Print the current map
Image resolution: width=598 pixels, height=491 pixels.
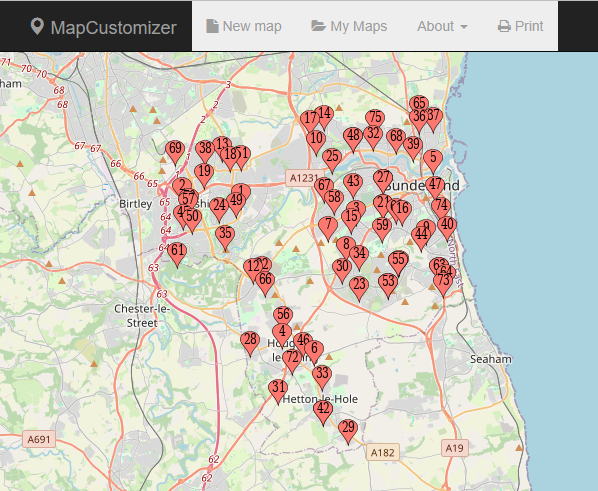pos(520,26)
